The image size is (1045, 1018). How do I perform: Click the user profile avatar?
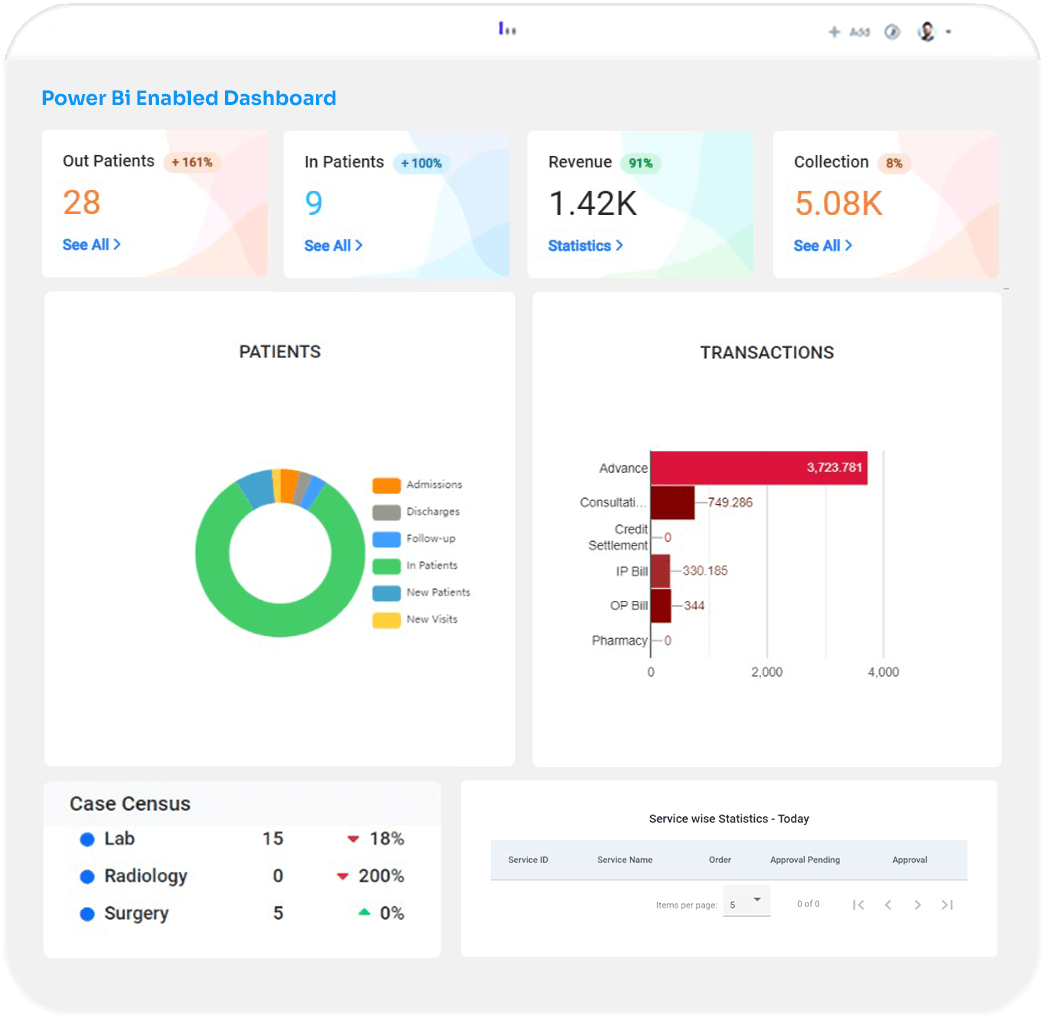click(925, 31)
